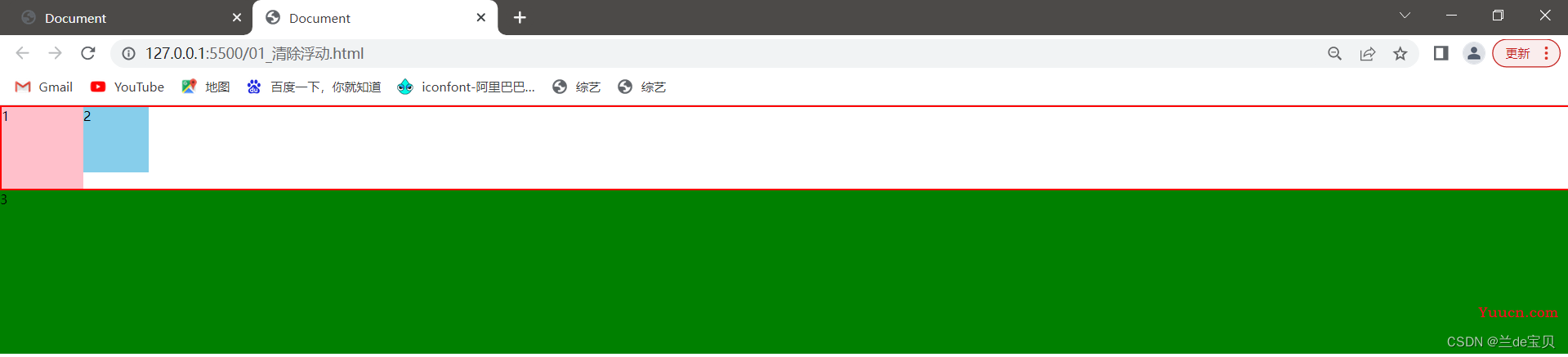The height and width of the screenshot is (357, 1568).
Task: Go back with the back arrow
Action: [22, 53]
